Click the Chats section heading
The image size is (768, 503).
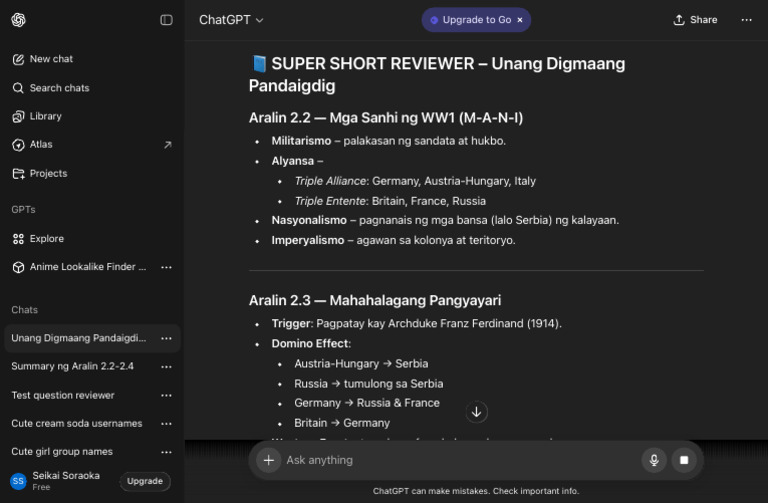coord(24,310)
